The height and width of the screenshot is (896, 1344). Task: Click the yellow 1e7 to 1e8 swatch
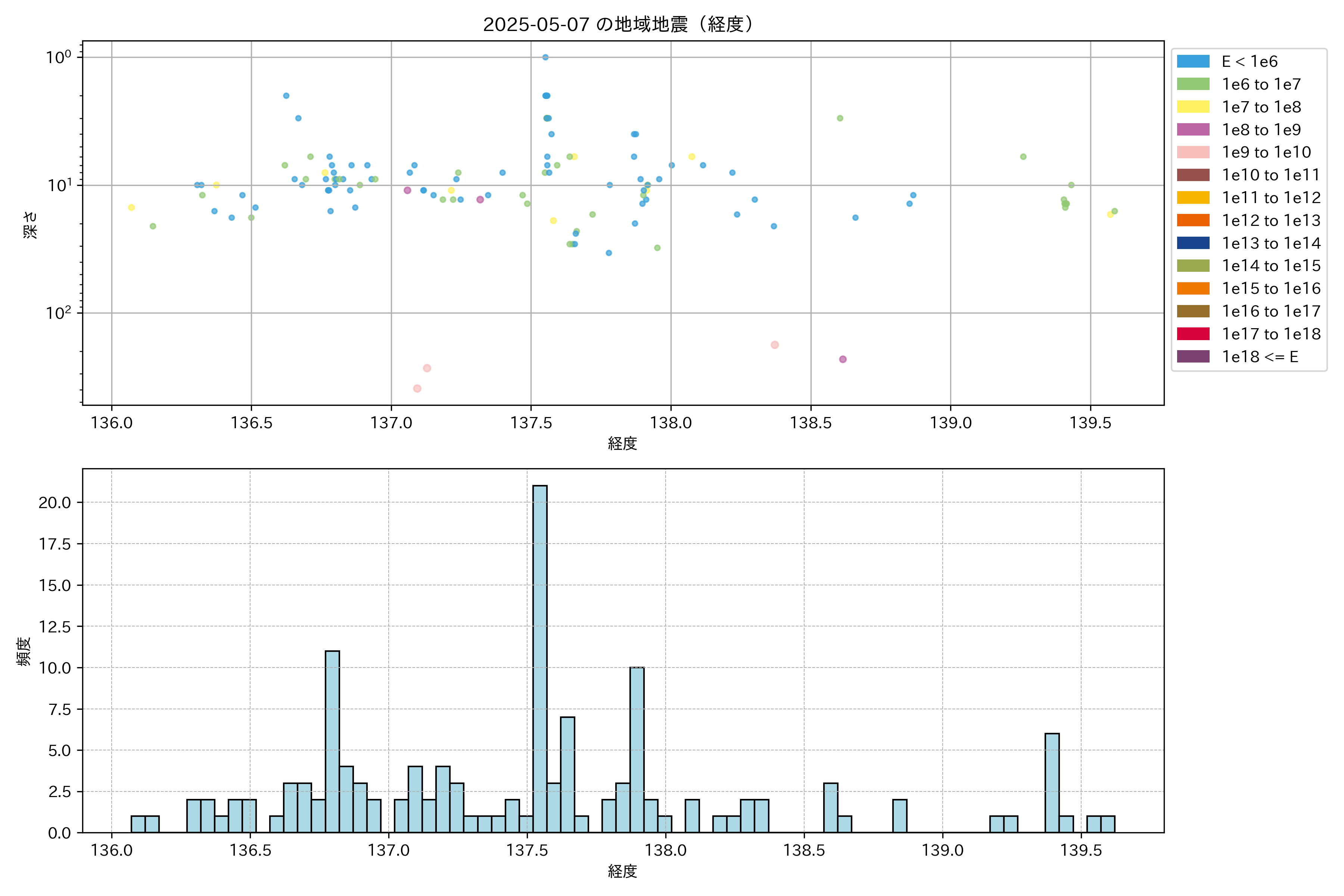pyautogui.click(x=1193, y=107)
